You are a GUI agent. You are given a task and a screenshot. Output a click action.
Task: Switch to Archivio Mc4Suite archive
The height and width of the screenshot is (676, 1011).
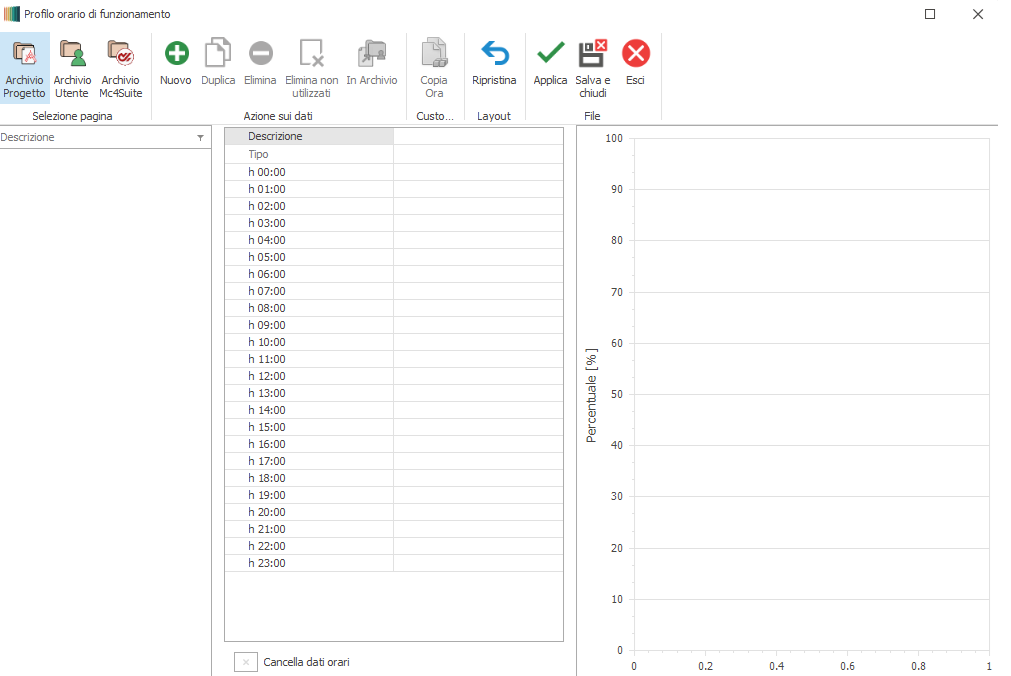(120, 54)
